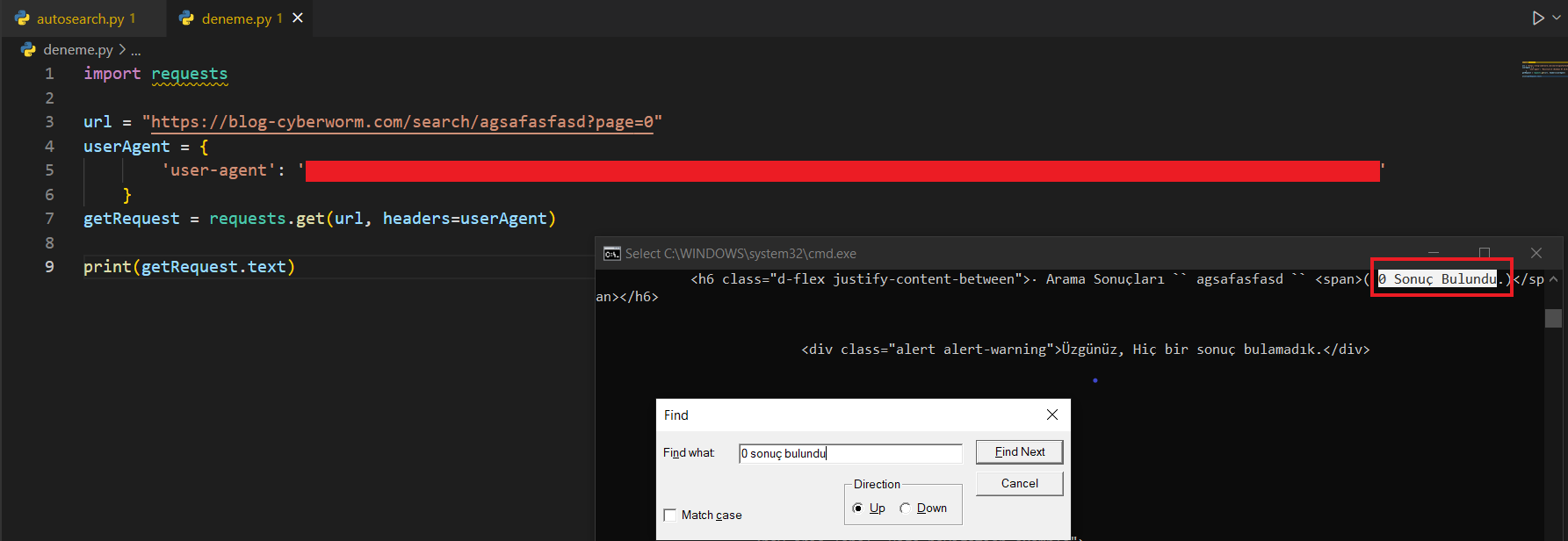Click the editor minimap preview

click(1543, 69)
